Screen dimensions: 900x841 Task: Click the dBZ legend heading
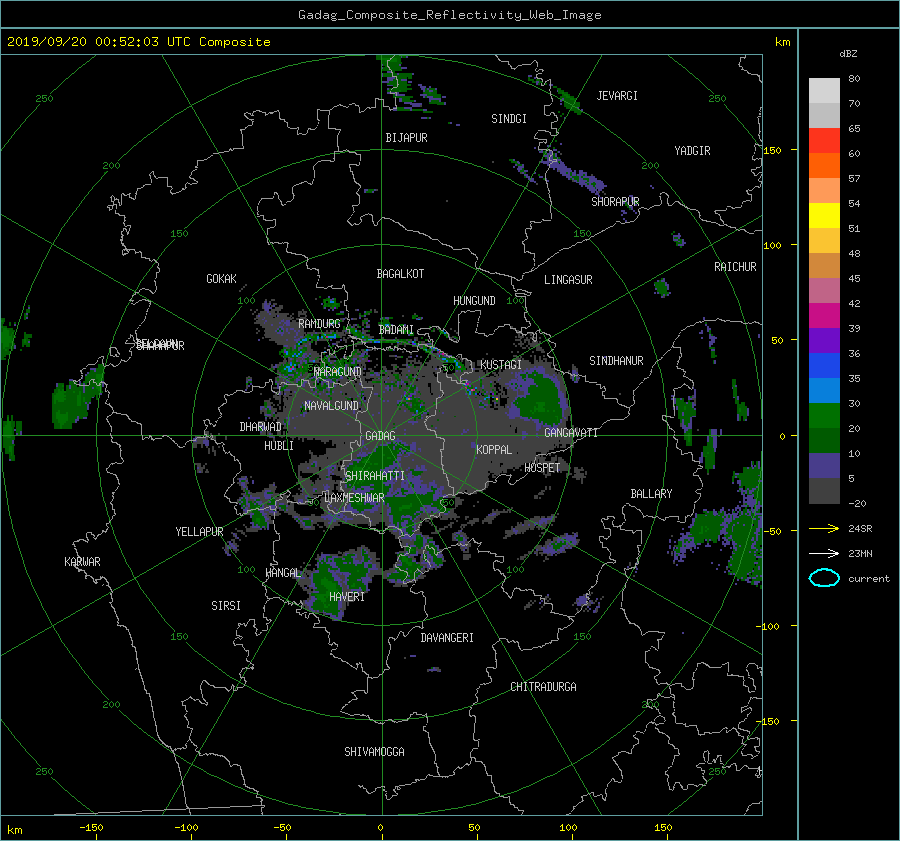tap(848, 53)
